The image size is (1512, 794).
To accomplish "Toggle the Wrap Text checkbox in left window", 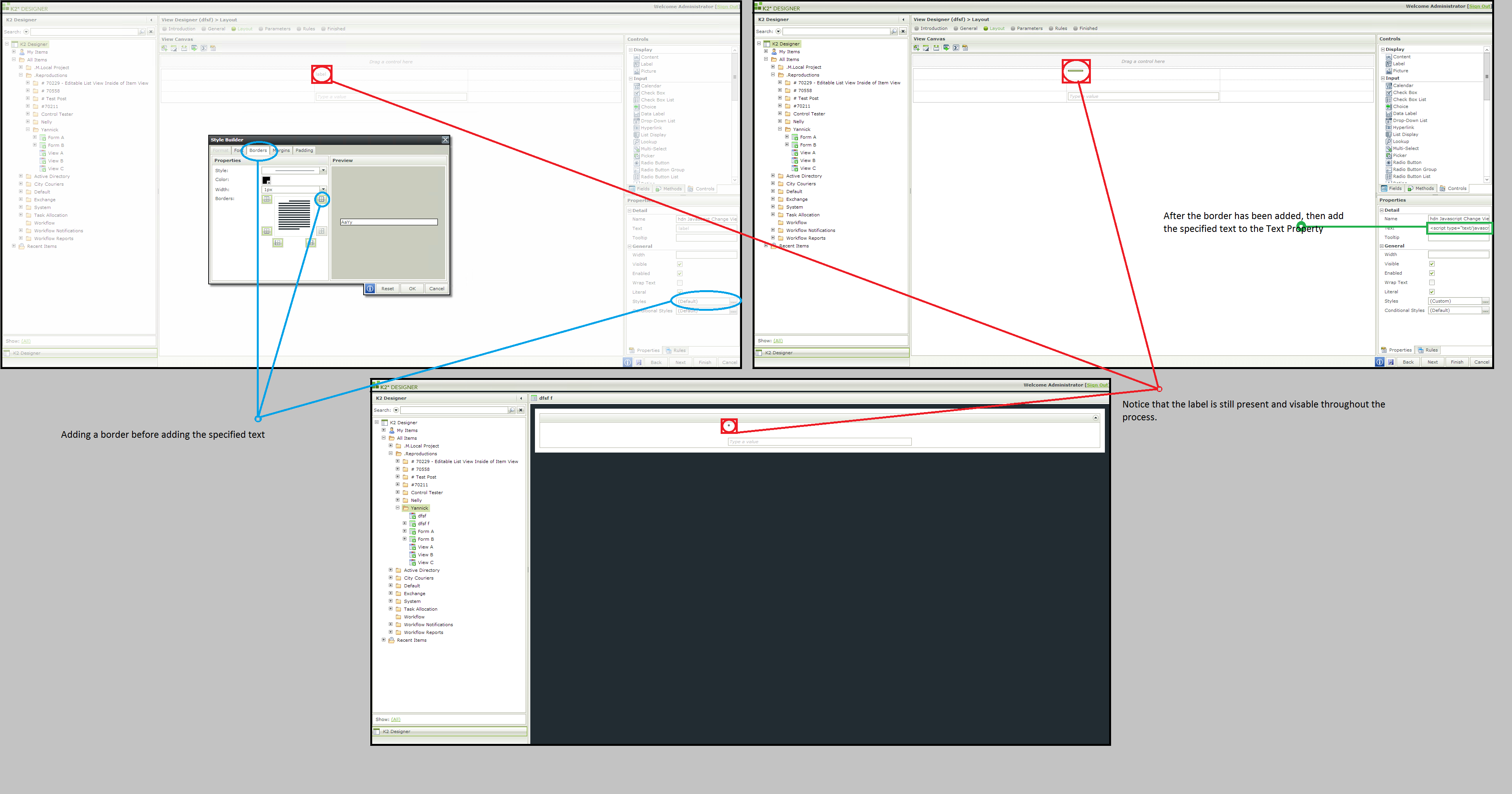I will (680, 283).
